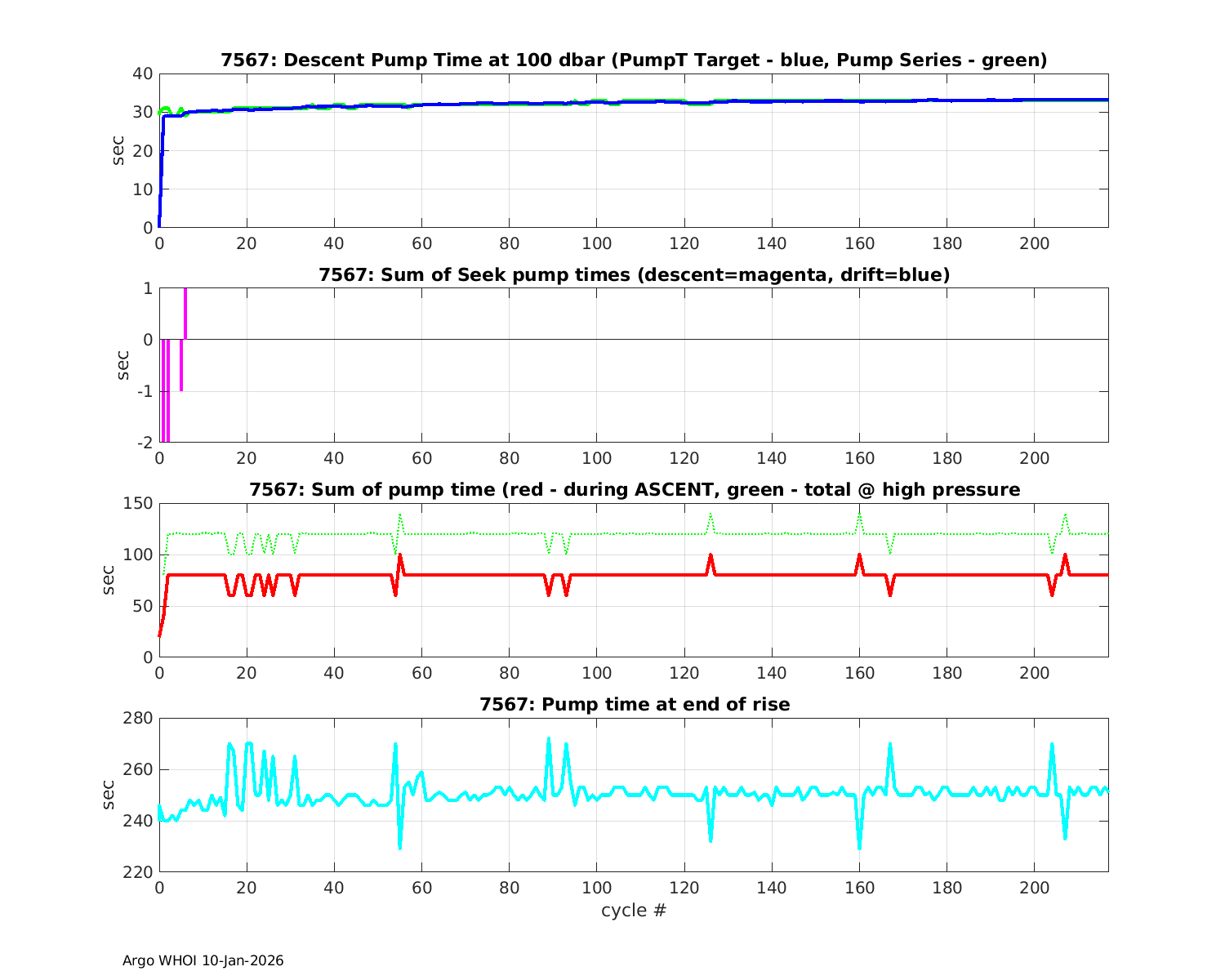Click the "Descent Pump Time at 100 dbar" plot title

634,60
